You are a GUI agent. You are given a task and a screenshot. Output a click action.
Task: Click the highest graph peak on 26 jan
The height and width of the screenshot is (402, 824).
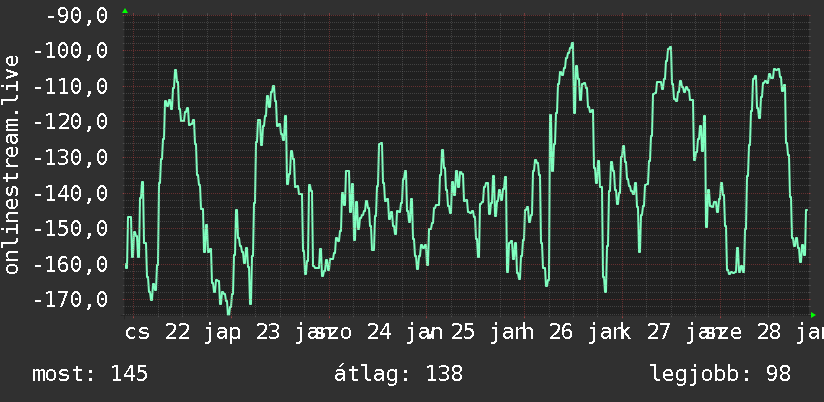[572, 44]
